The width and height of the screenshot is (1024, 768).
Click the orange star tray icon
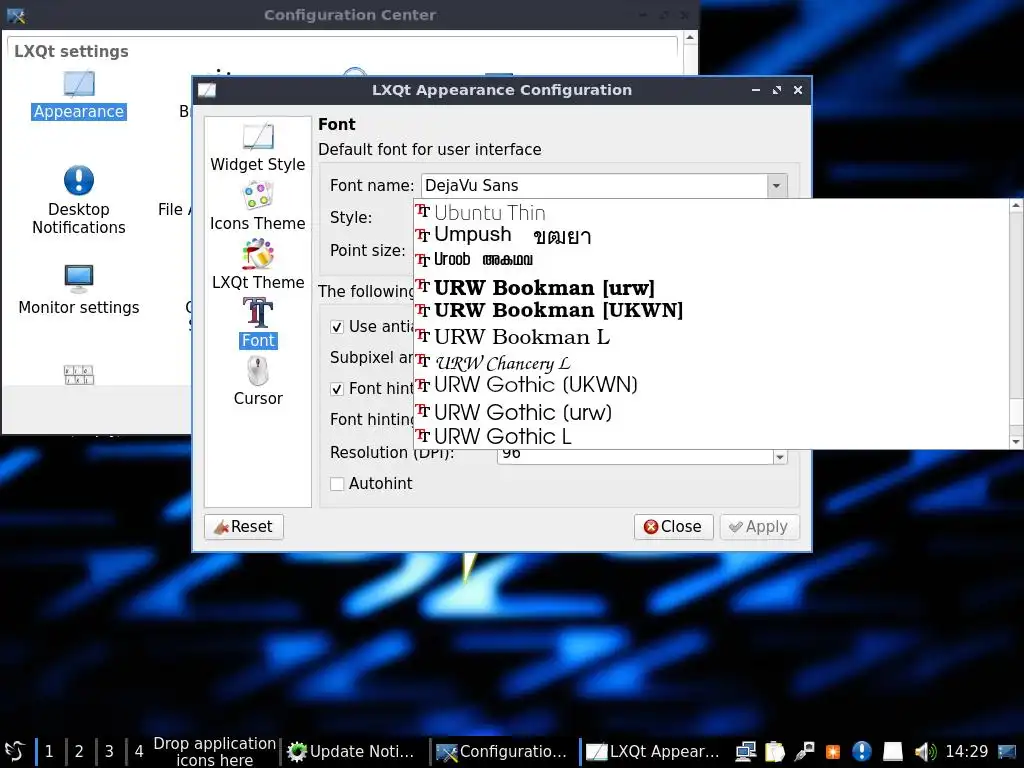pos(833,752)
